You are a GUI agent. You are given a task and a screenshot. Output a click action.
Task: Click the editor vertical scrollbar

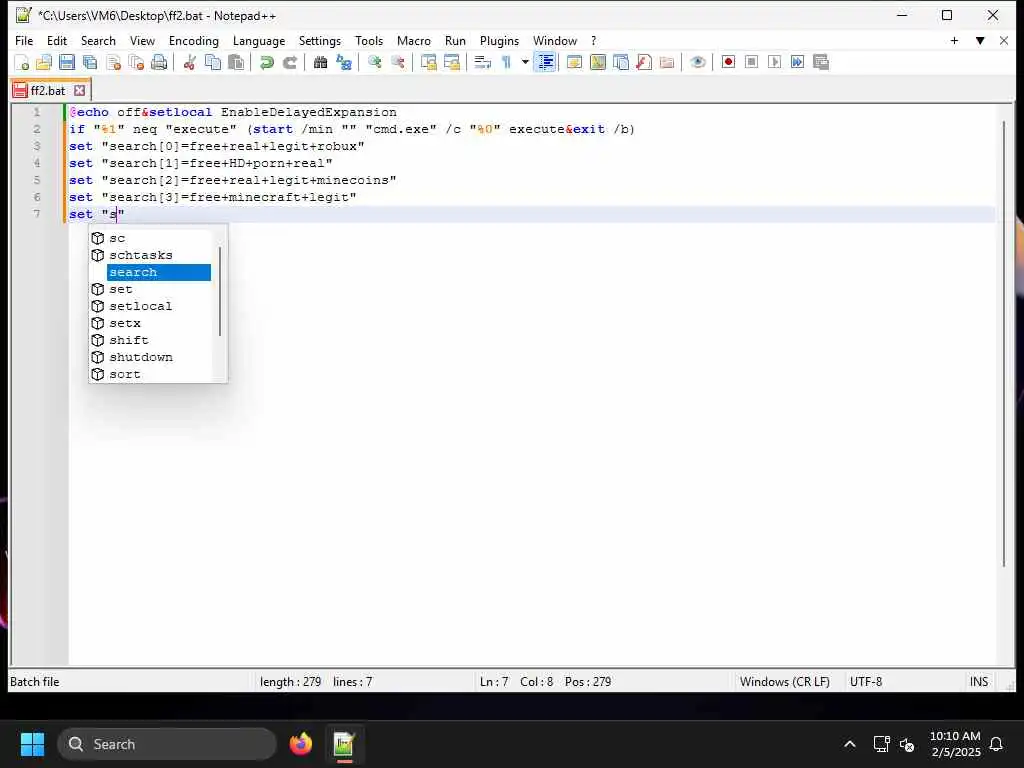tap(1004, 344)
